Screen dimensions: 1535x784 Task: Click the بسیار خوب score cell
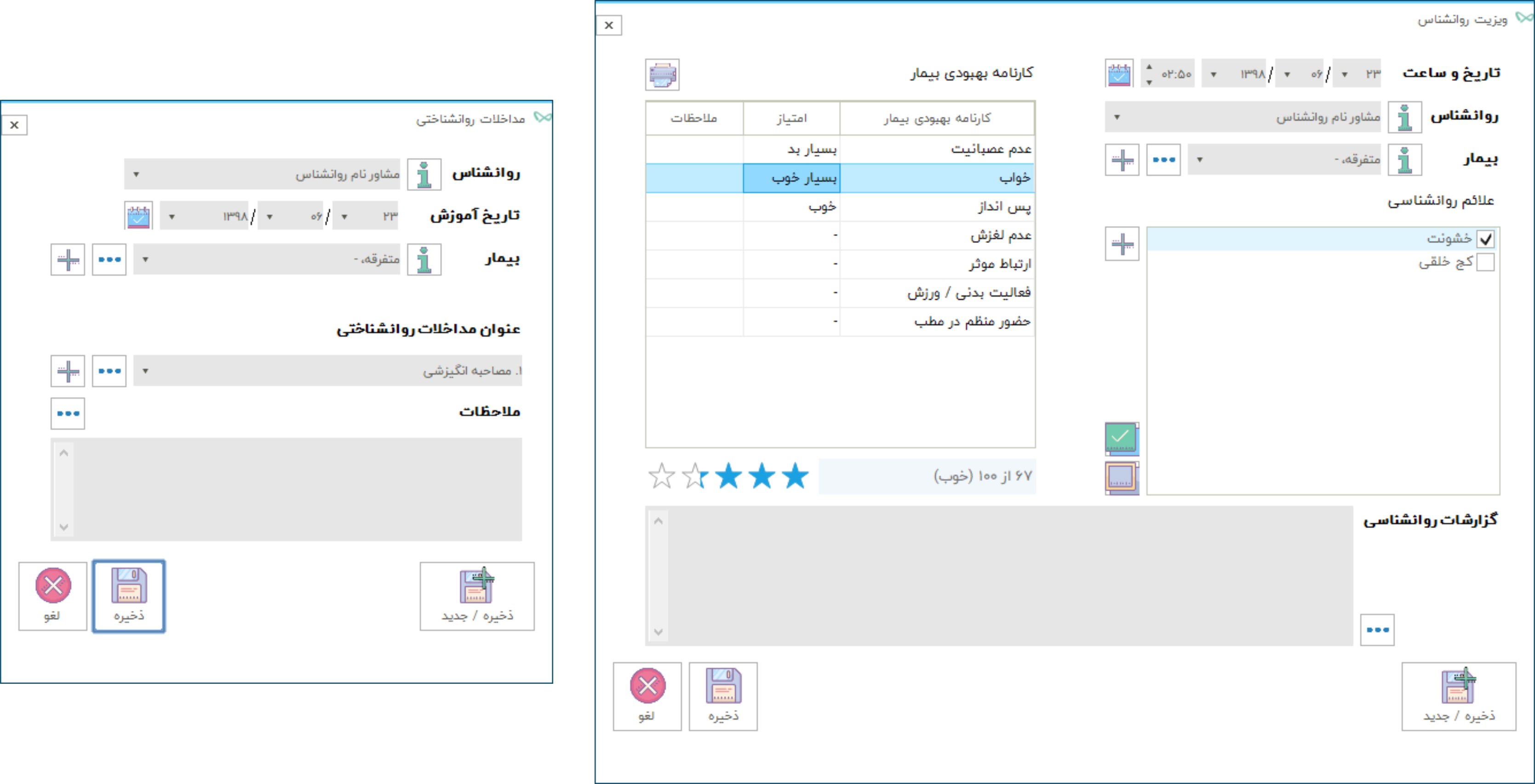[792, 178]
